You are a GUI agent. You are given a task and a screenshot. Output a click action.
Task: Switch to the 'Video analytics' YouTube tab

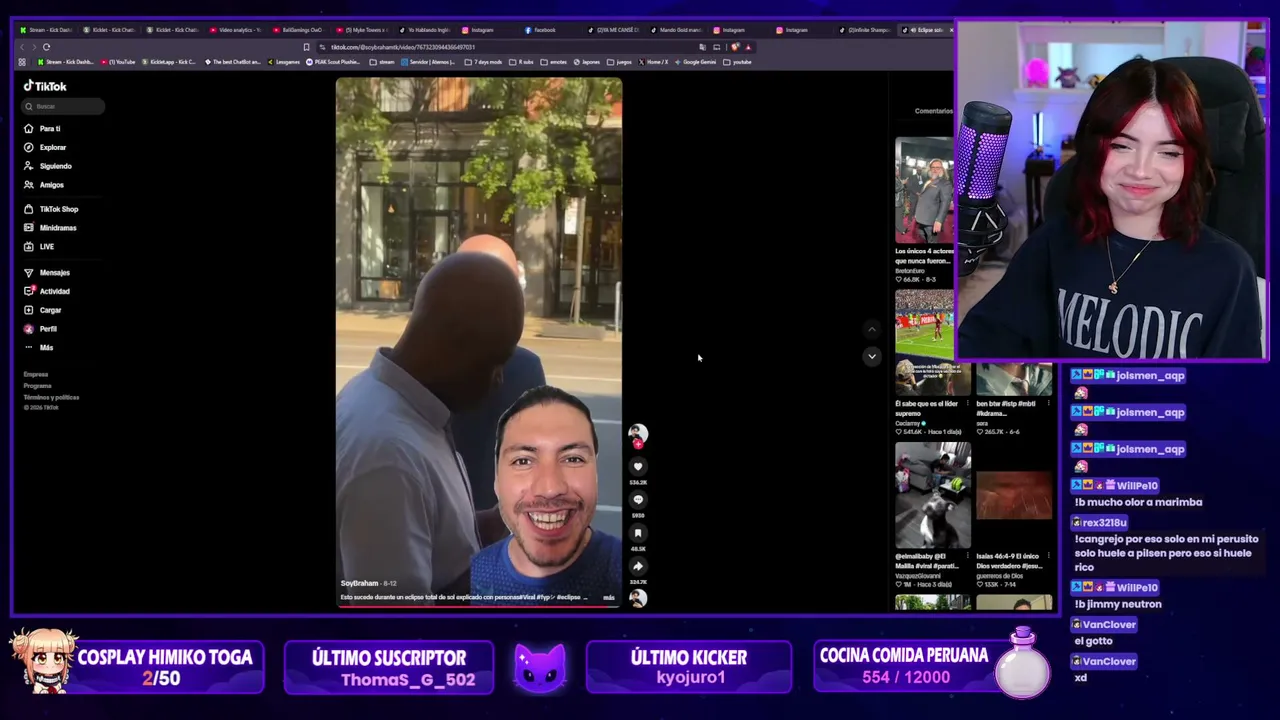click(x=236, y=30)
